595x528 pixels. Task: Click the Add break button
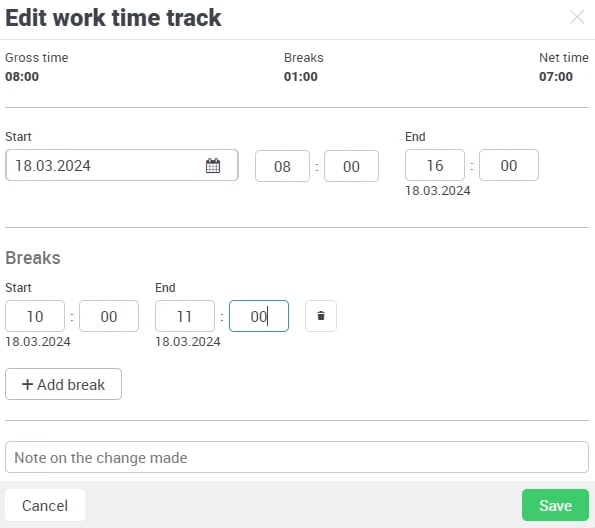tap(63, 384)
